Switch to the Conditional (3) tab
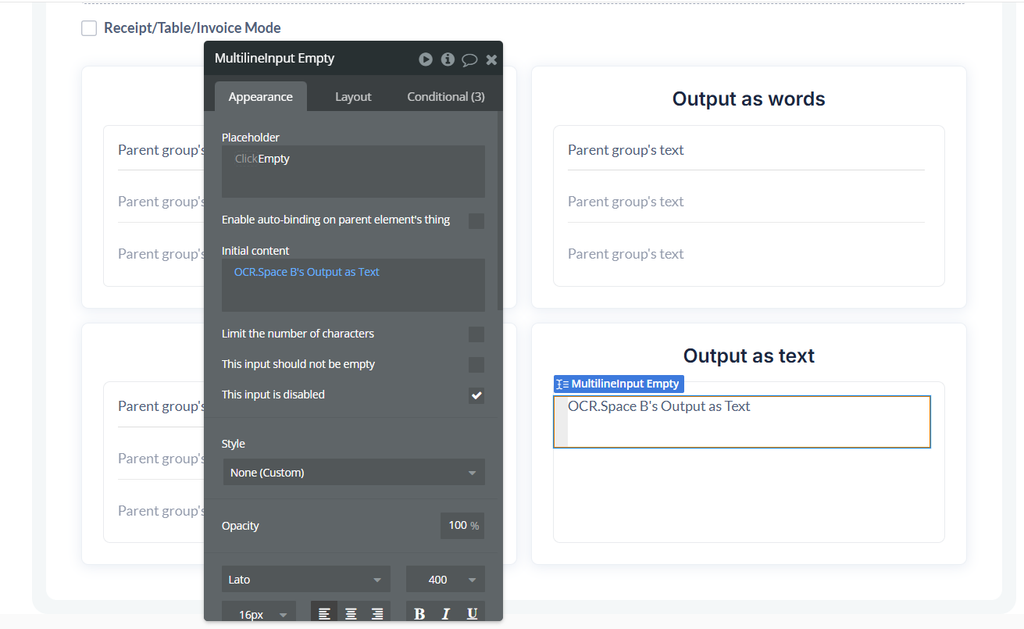This screenshot has width=1024, height=629. point(445,96)
